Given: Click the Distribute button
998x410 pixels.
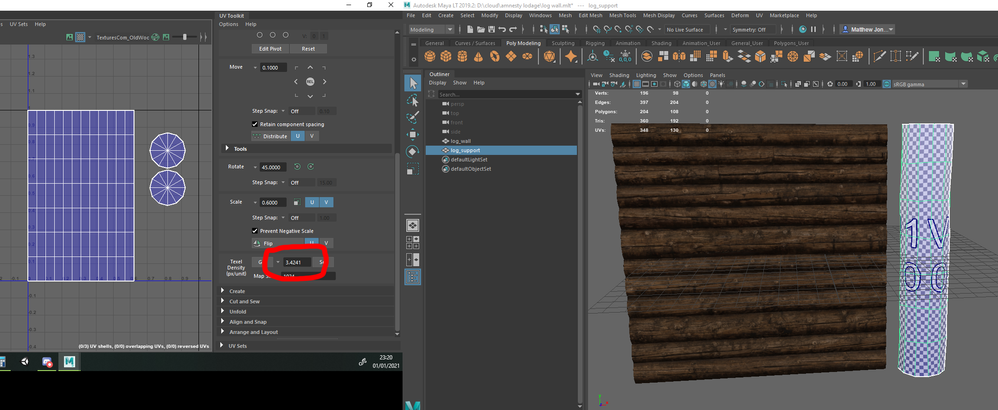Looking at the screenshot, I should pos(270,136).
